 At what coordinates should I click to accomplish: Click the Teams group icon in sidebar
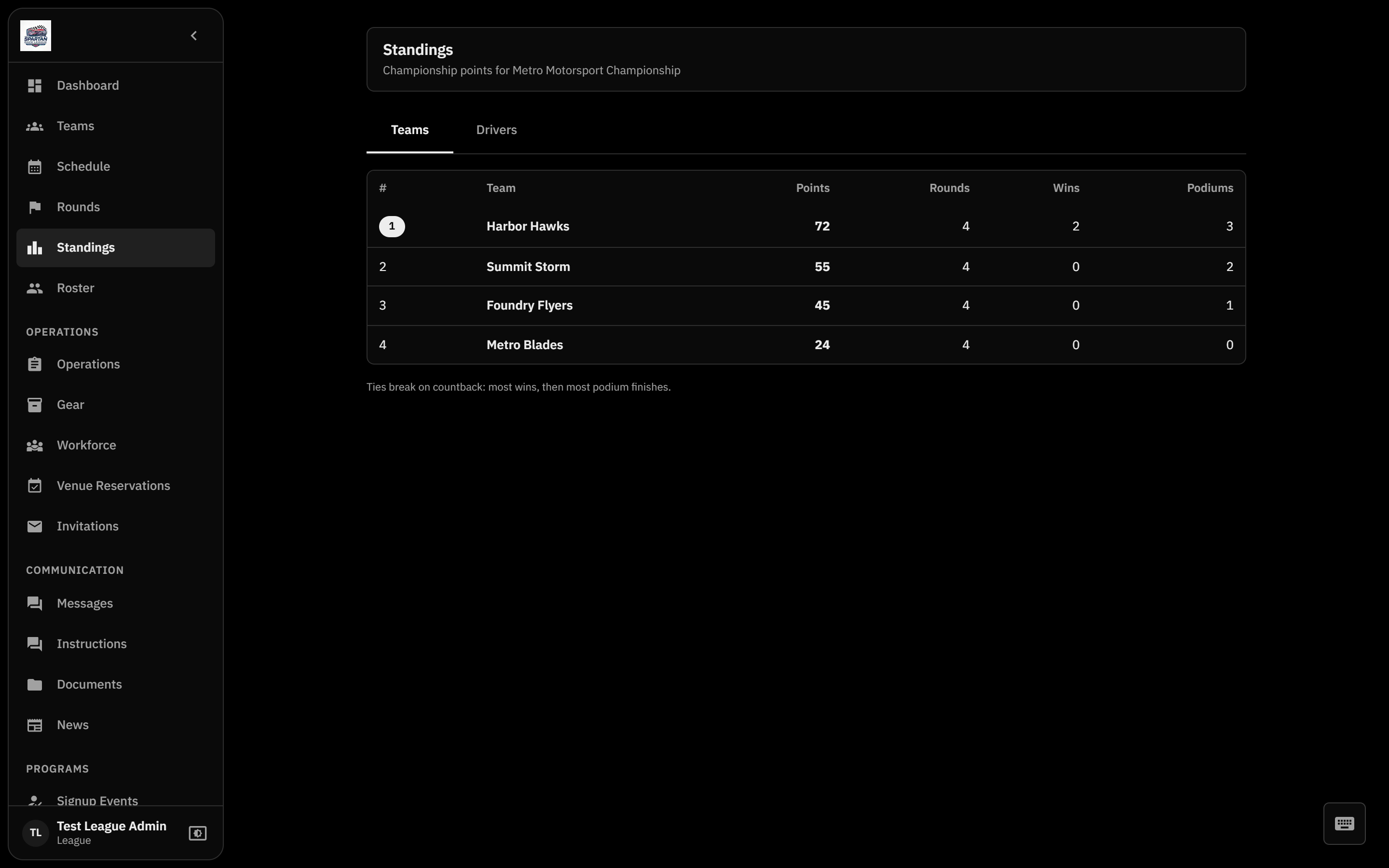[34, 126]
